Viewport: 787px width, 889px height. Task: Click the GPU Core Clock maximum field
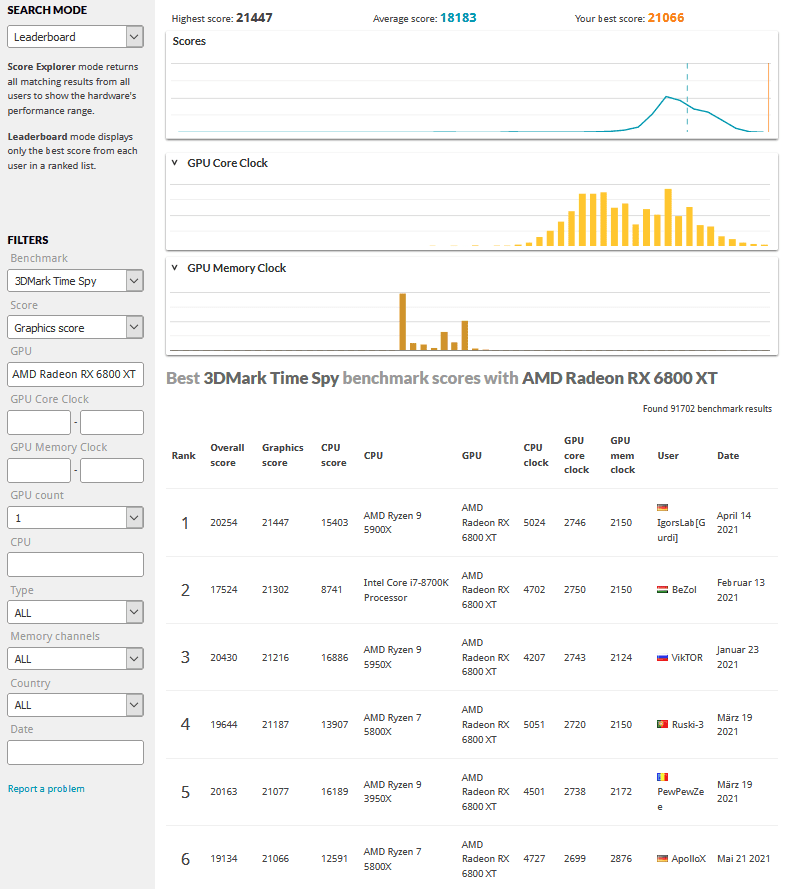(112, 422)
